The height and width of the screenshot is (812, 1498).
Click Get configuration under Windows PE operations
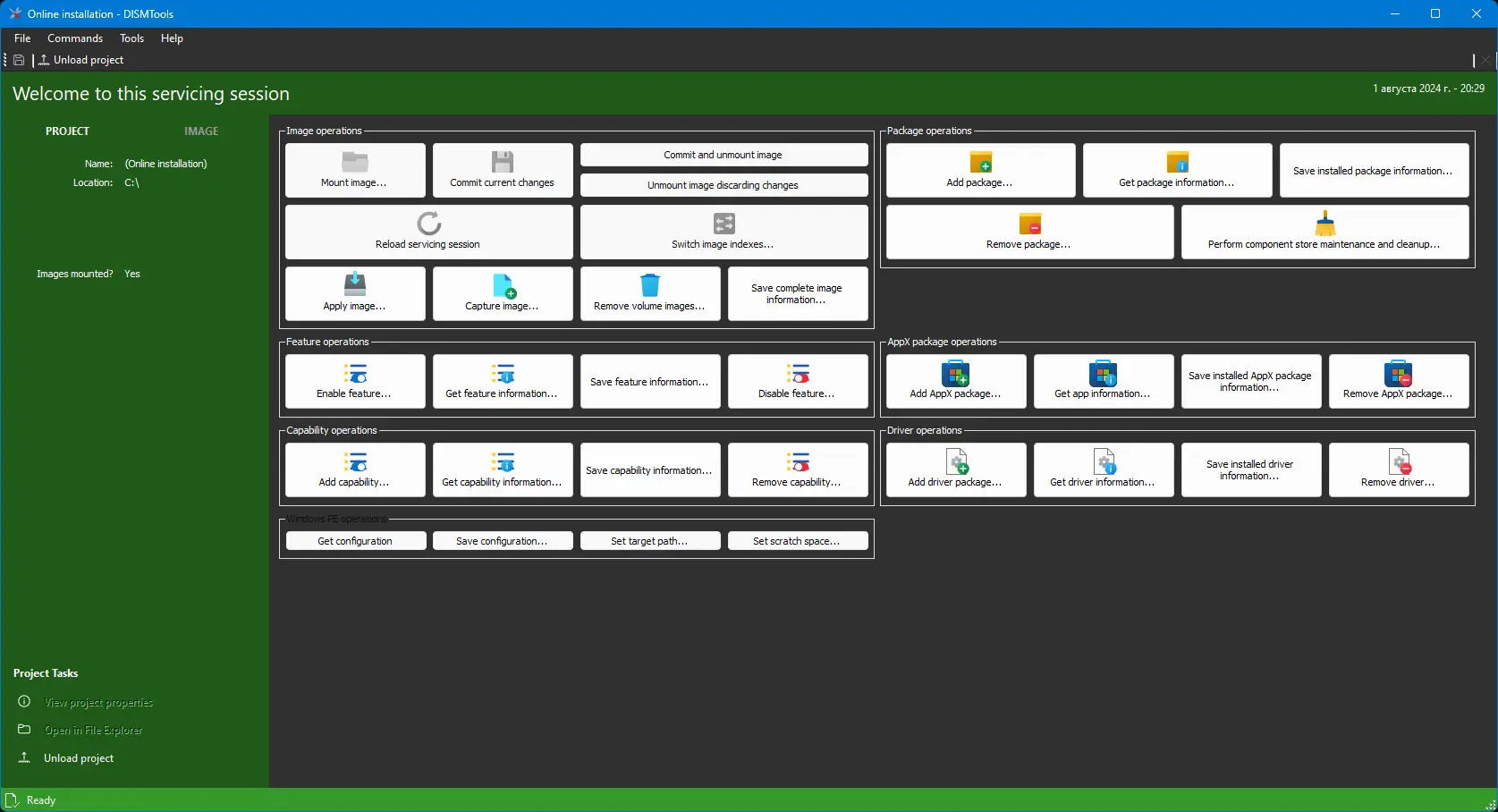[355, 541]
